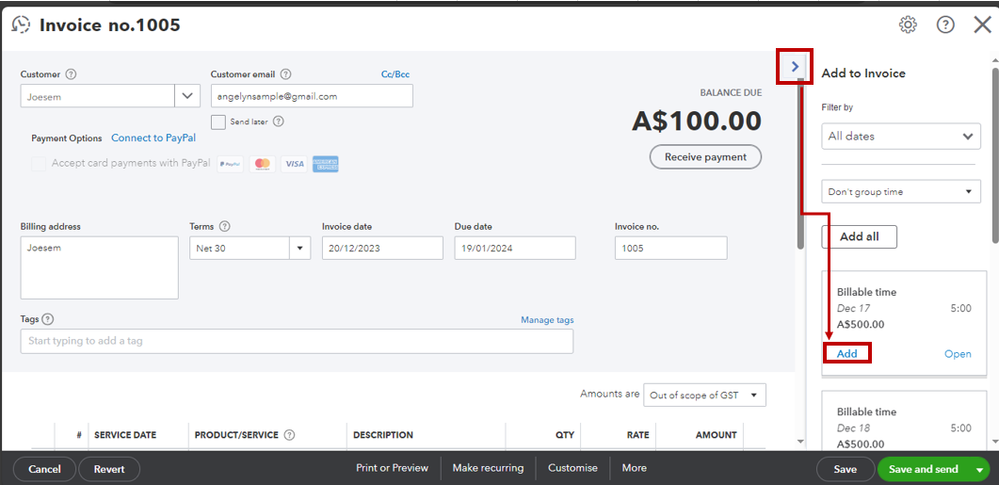The image size is (999, 485).
Task: Tick Accept card payments with PayPal checkbox
Action: [x=39, y=163]
